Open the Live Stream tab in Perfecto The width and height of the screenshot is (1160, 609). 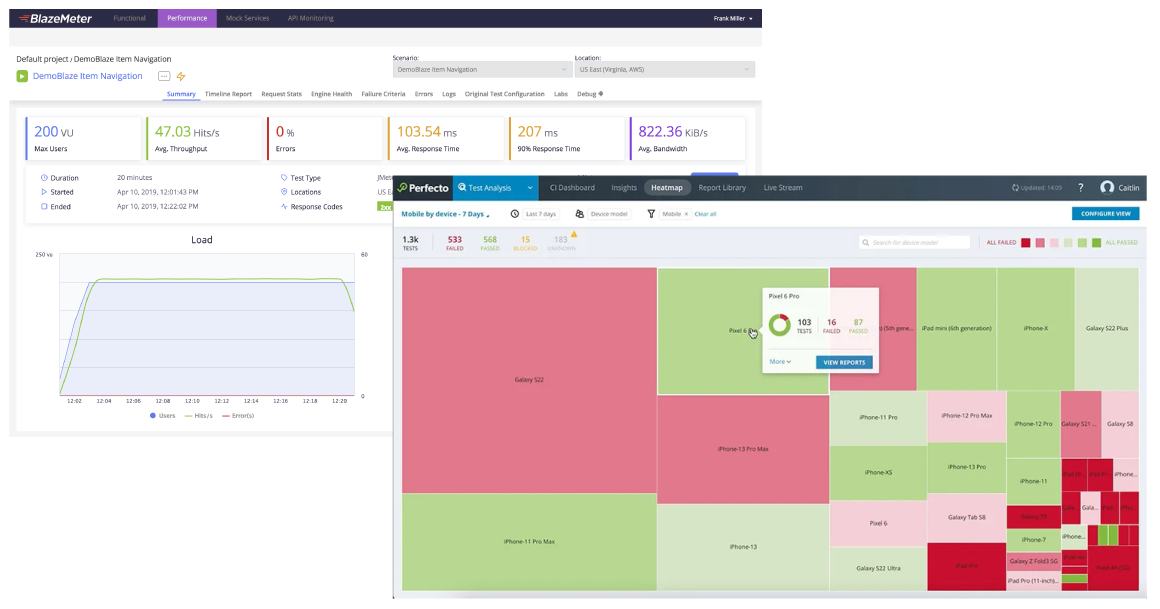click(x=783, y=188)
